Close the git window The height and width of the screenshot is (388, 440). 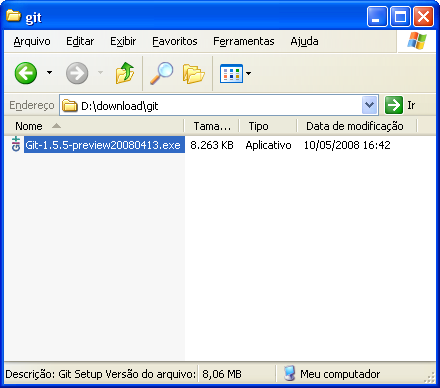coord(423,16)
